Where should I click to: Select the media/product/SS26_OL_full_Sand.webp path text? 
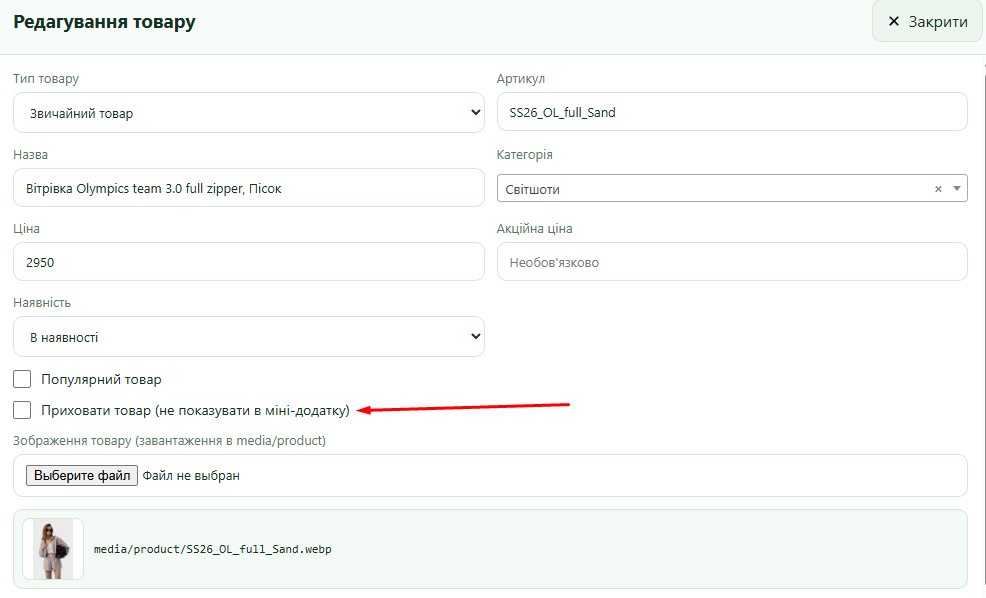pyautogui.click(x=213, y=549)
